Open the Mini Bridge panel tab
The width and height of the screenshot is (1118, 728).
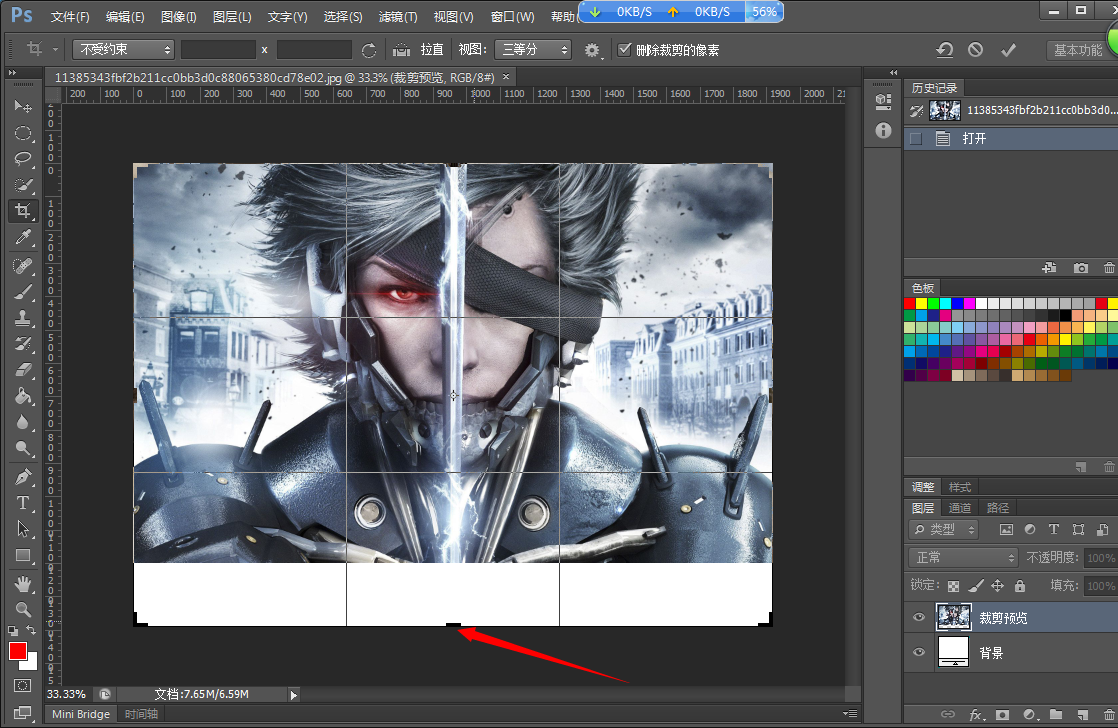[x=81, y=714]
